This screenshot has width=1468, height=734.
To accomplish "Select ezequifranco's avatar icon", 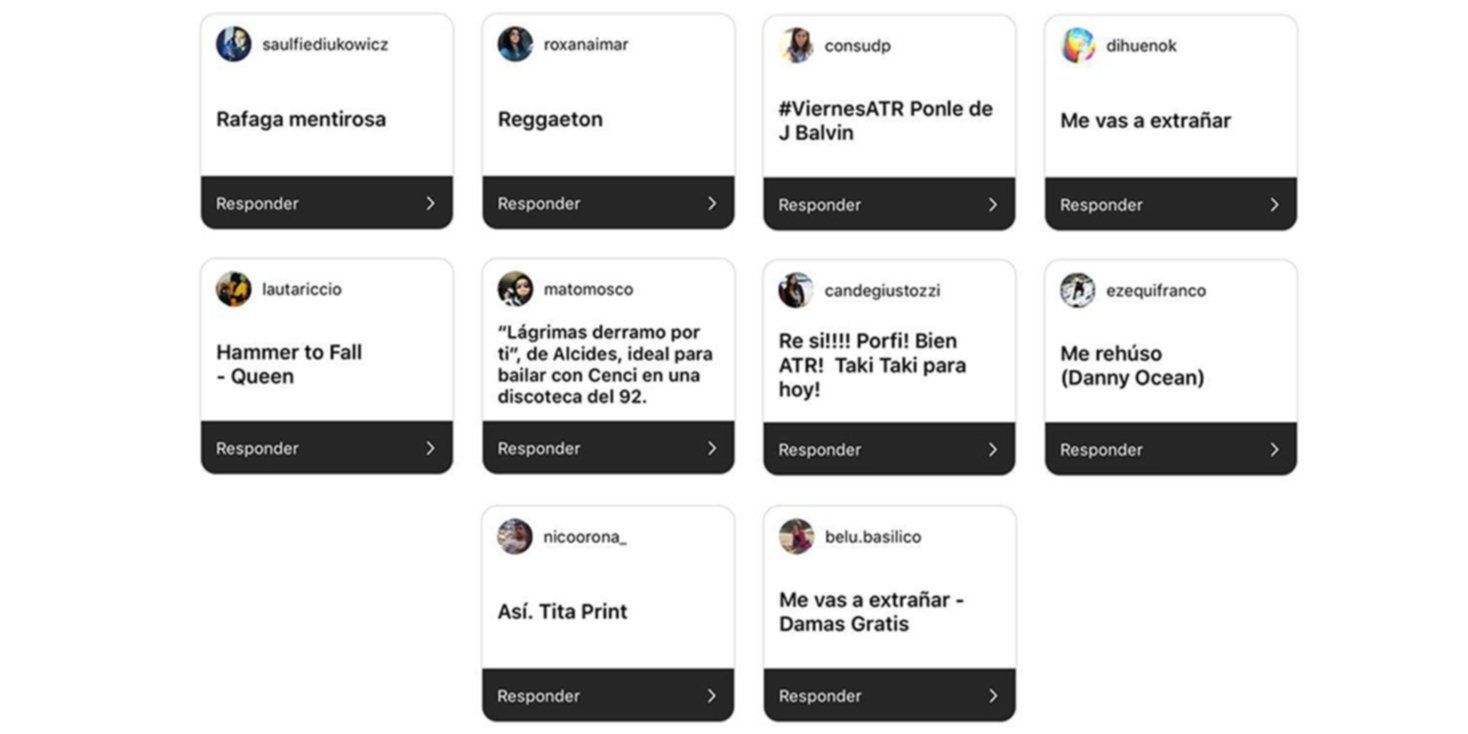I will click(1078, 290).
